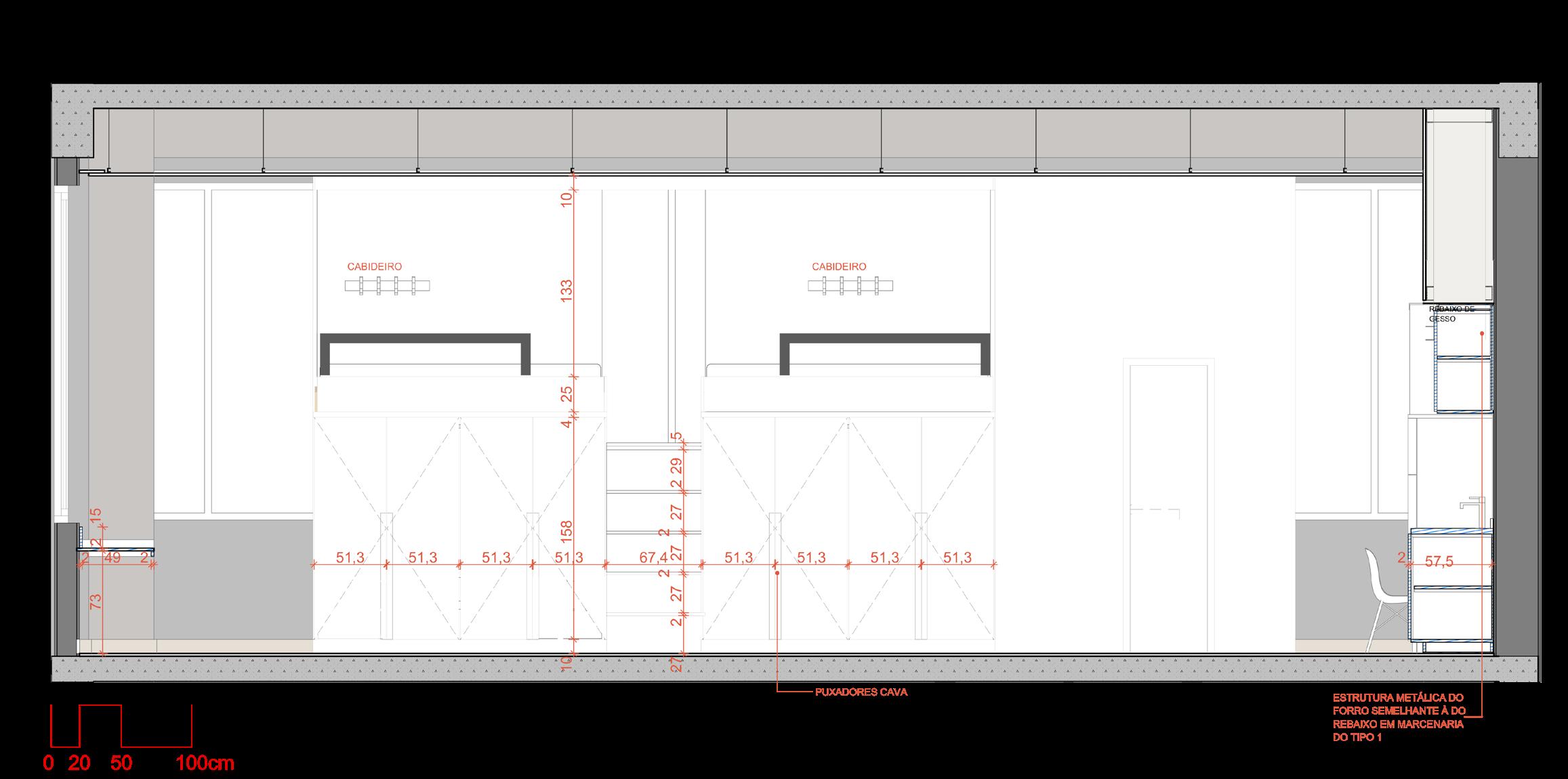Click the 133 vertical dimension text
Screen dimensions: 1568x779
567,290
